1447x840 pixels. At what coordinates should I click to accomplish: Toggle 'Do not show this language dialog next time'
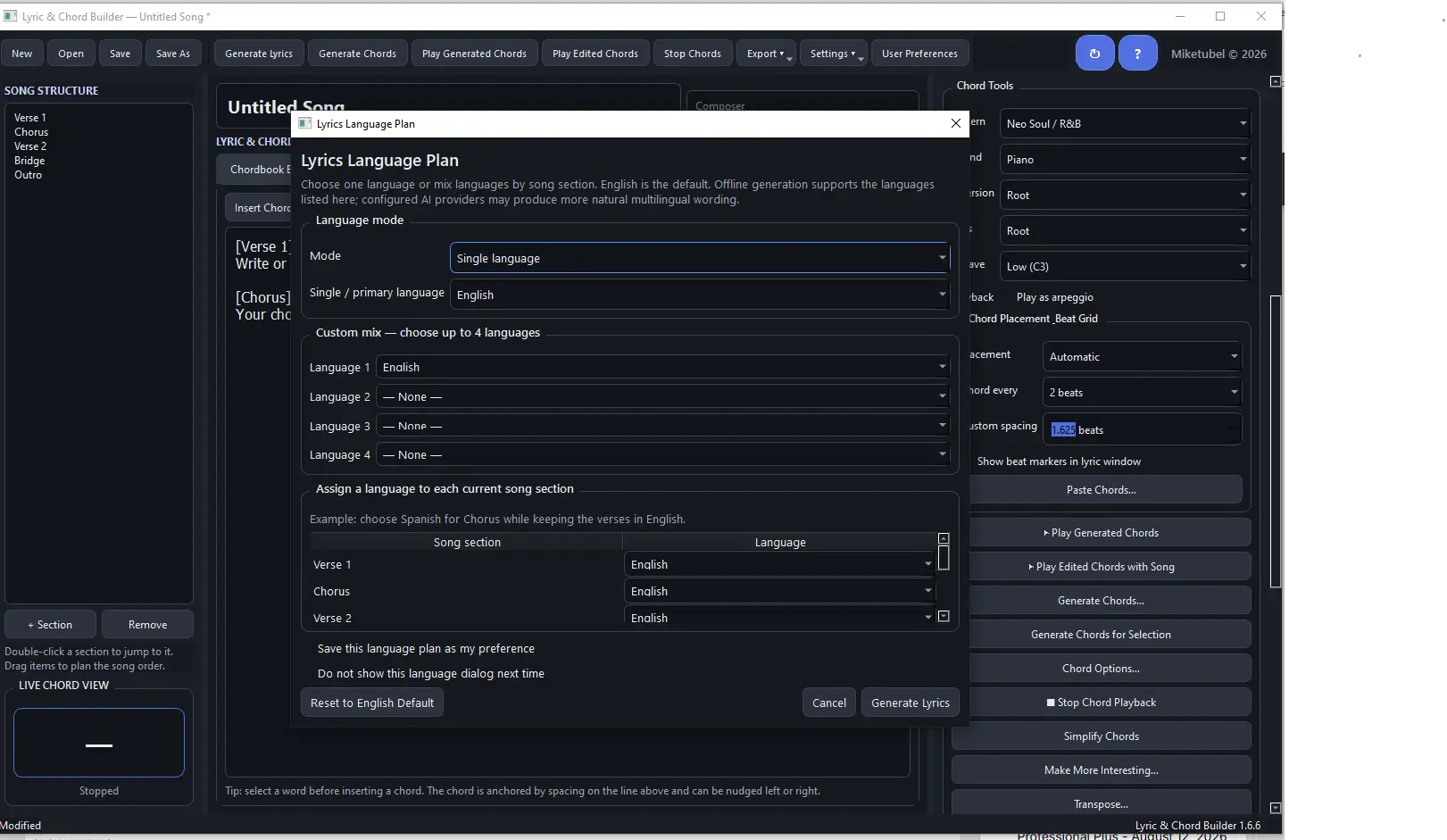pos(430,673)
